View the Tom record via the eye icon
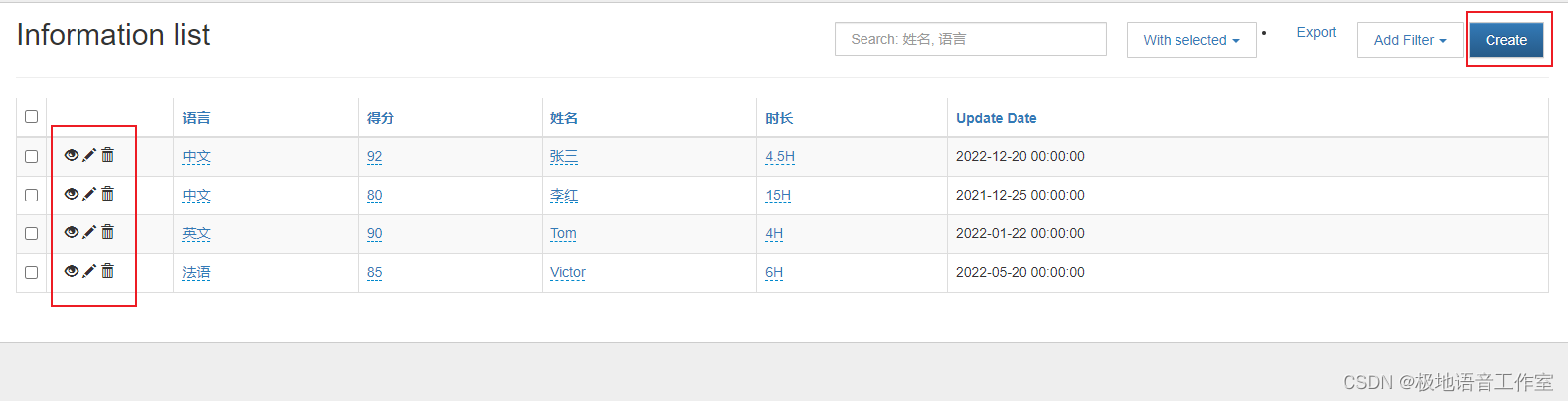 click(72, 232)
